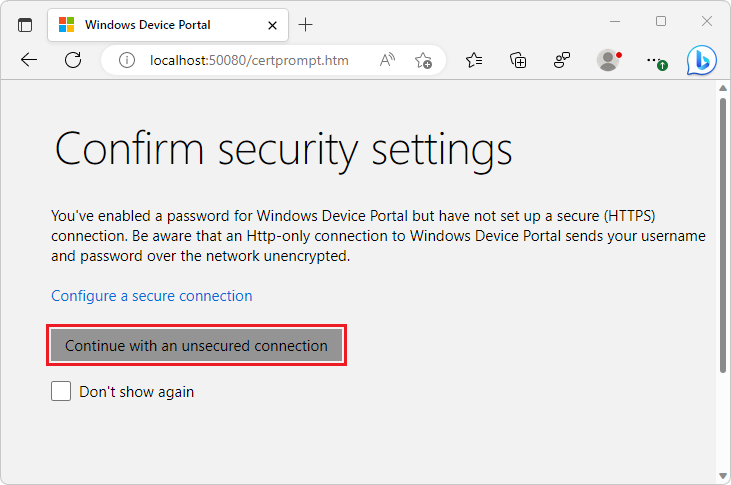Screen dimensions: 731x485
Task: View site information icon in address bar
Action: [127, 60]
